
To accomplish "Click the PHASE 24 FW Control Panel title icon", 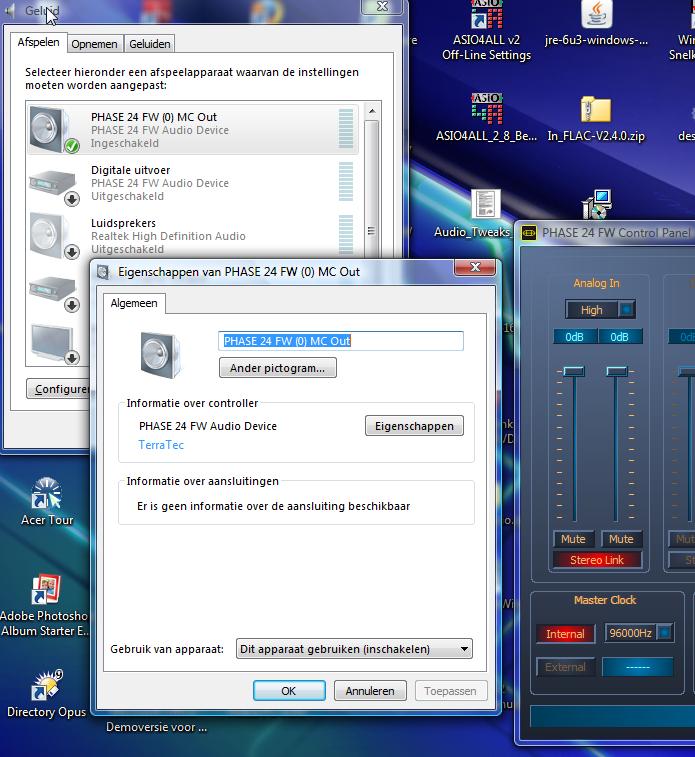I will (529, 233).
